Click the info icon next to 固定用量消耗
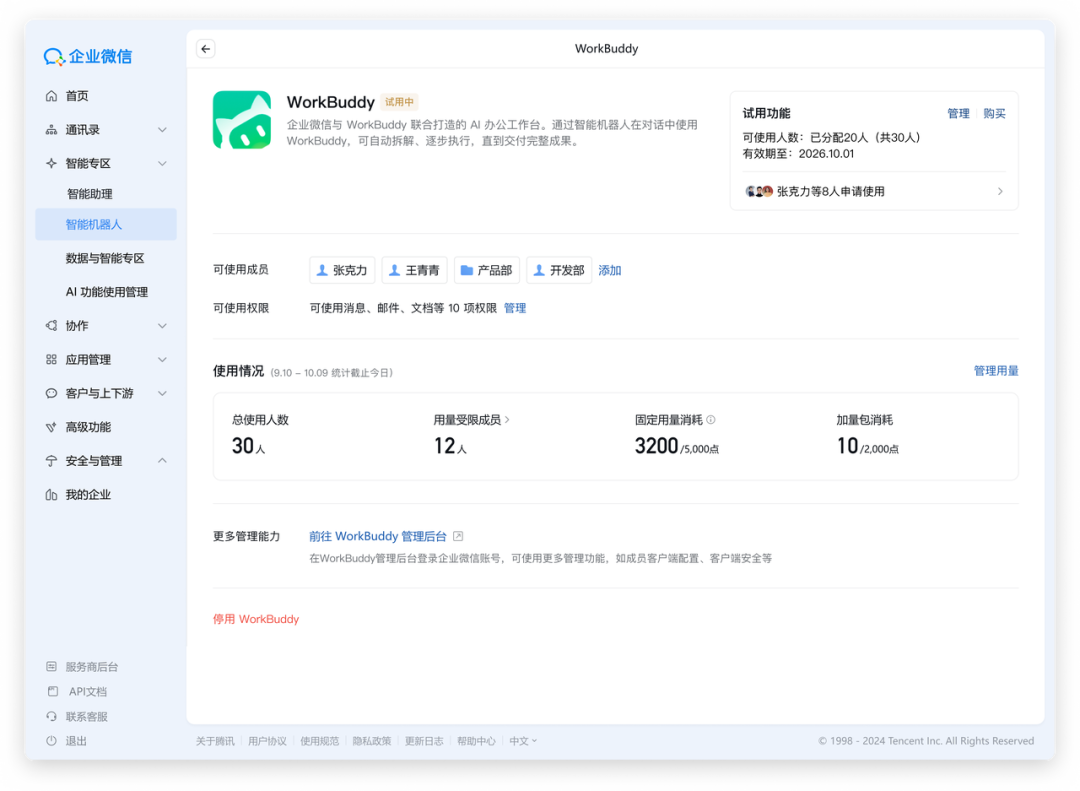1080x791 pixels. pos(711,420)
